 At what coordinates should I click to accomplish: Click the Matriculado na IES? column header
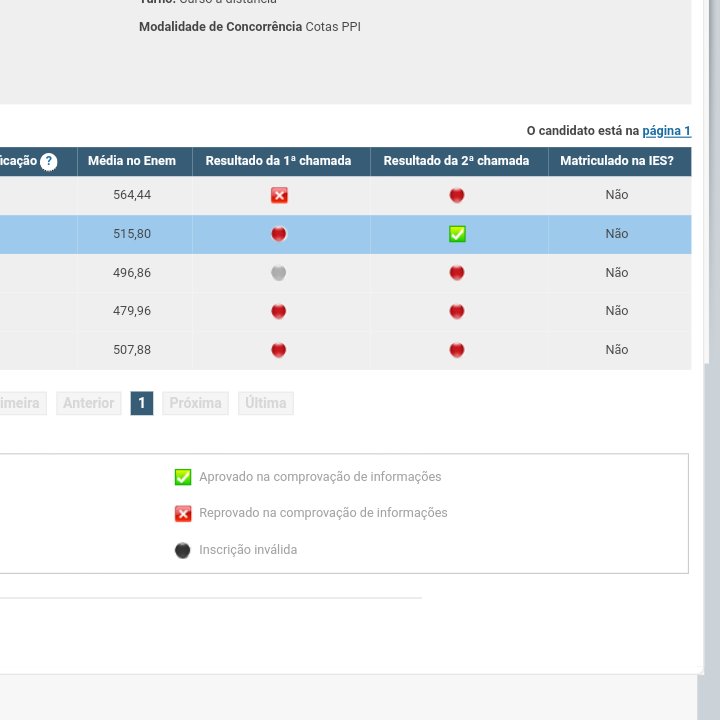point(620,162)
